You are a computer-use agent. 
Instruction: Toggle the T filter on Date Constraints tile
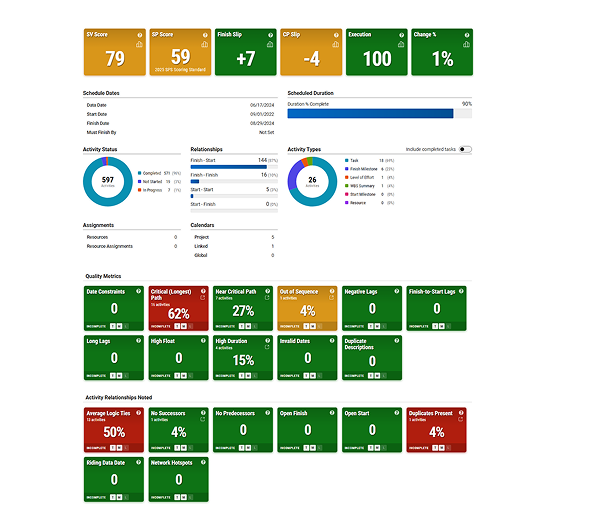[112, 326]
